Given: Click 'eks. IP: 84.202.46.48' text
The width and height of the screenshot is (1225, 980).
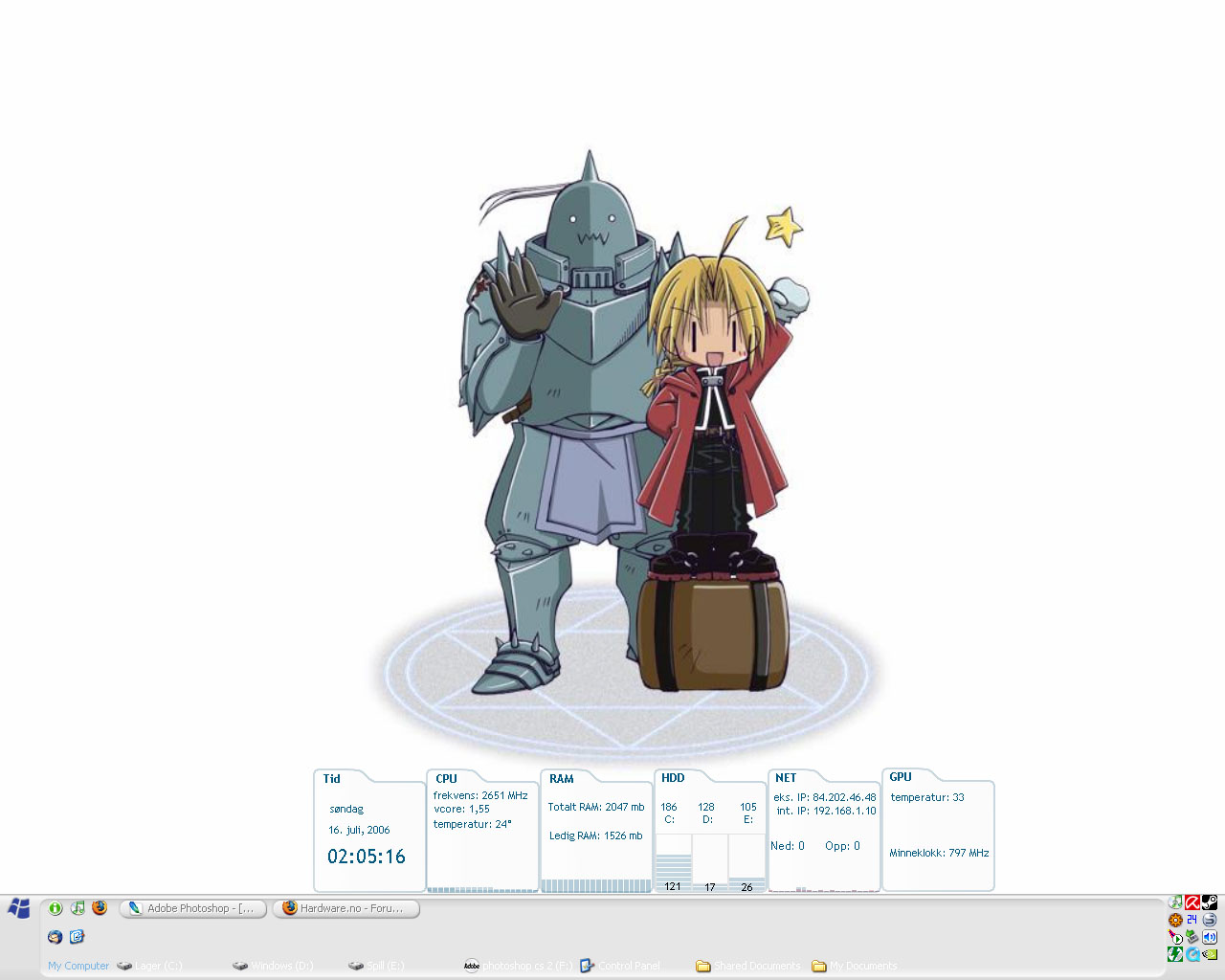Looking at the screenshot, I should point(825,796).
